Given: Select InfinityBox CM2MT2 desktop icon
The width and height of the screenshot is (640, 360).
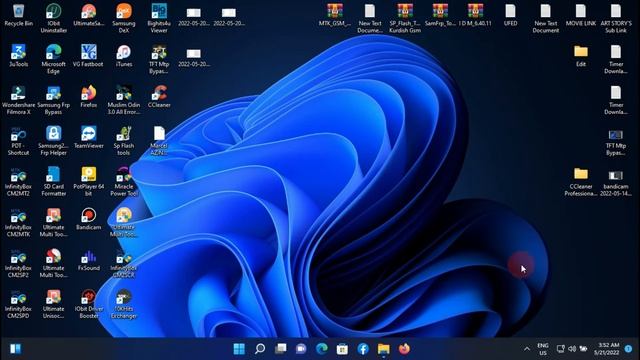Looking at the screenshot, I should [x=18, y=182].
